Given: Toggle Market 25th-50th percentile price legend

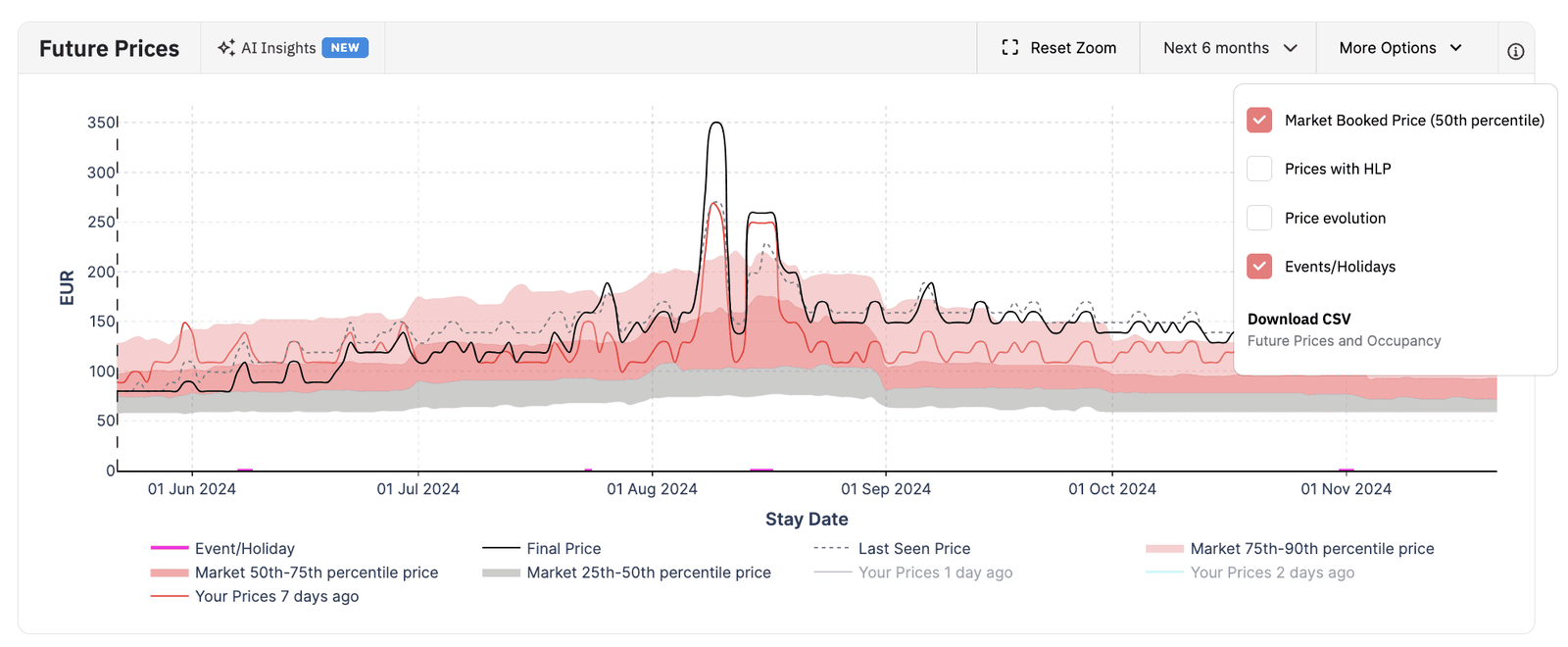Looking at the screenshot, I should (626, 572).
